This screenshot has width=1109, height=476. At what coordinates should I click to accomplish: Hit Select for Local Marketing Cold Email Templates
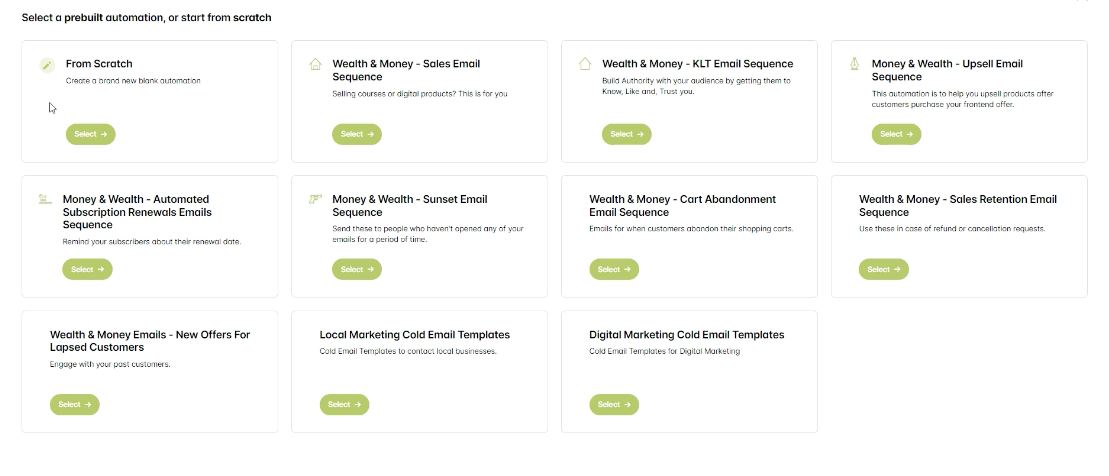click(x=344, y=404)
